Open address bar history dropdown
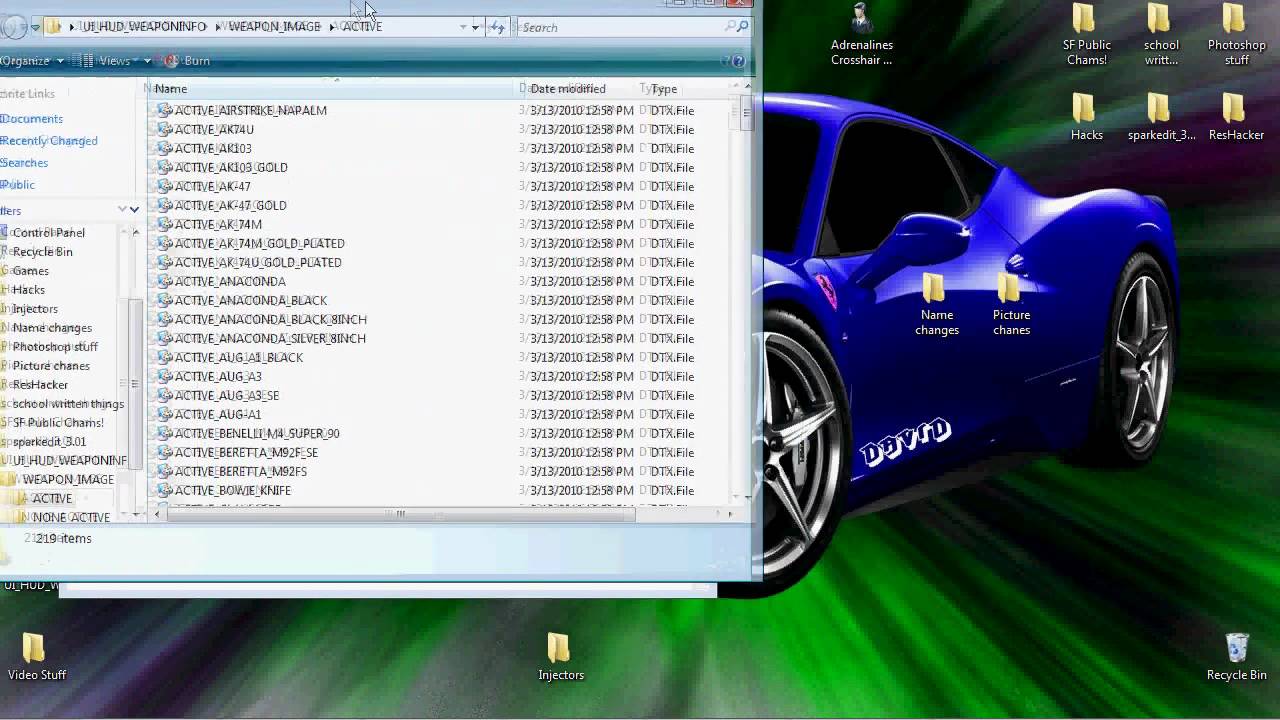This screenshot has width=1280, height=720. [x=475, y=27]
